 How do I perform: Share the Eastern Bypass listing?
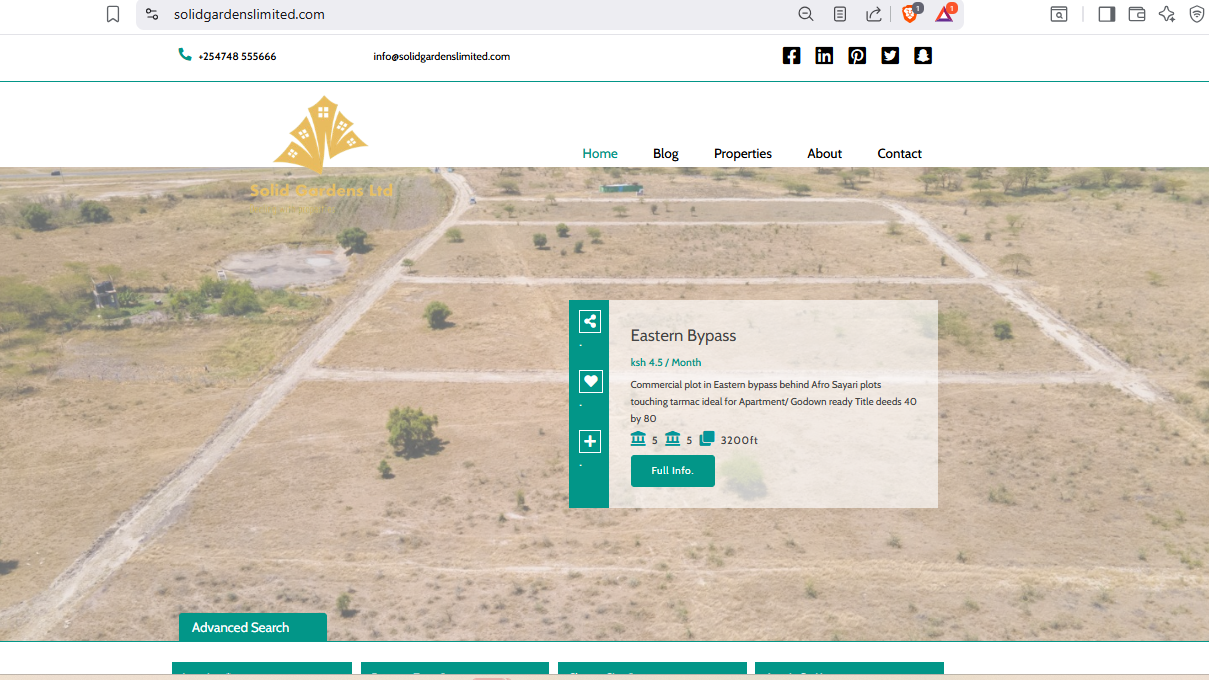590,321
